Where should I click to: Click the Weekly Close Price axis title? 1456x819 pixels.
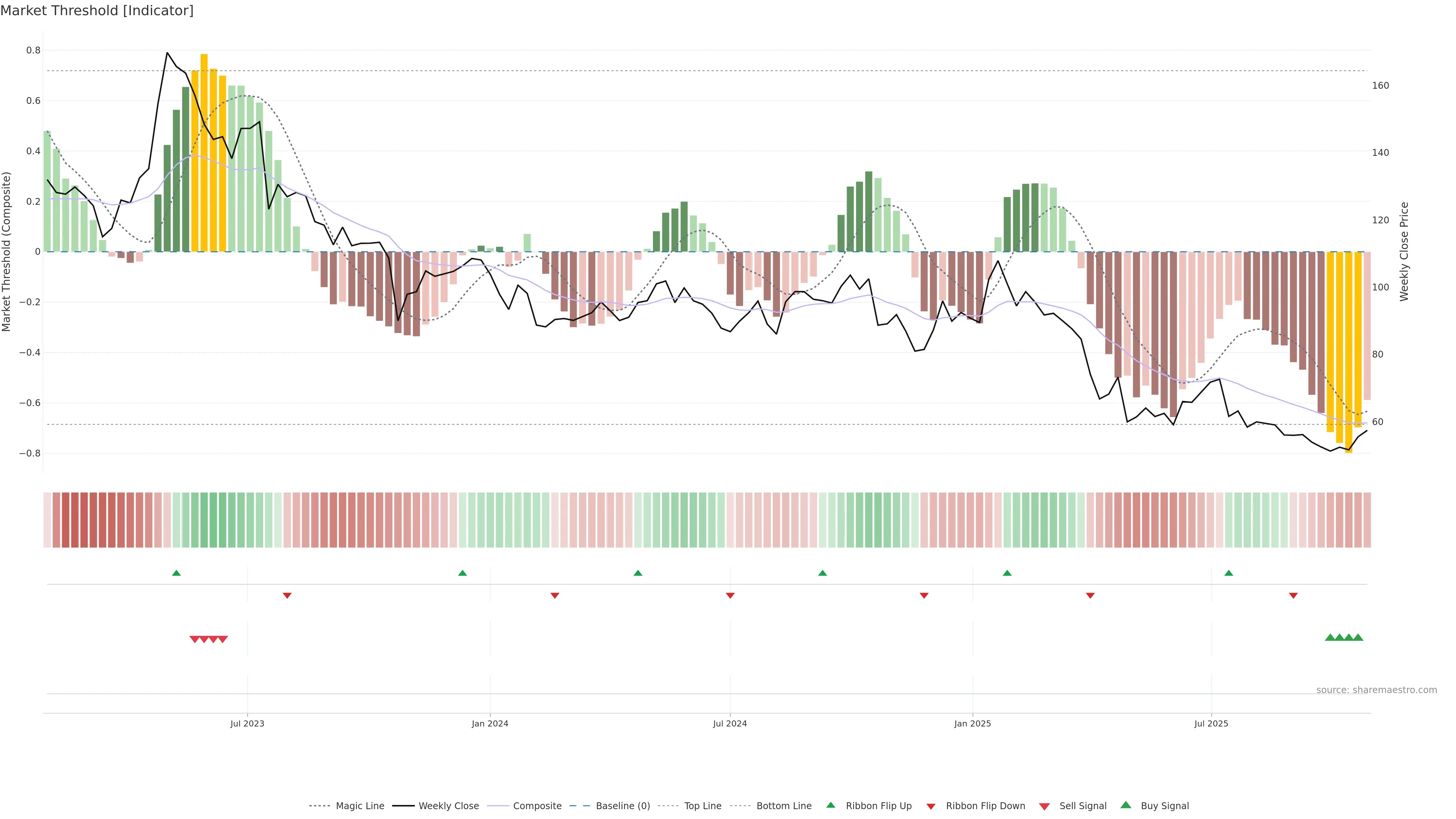coord(1404,251)
